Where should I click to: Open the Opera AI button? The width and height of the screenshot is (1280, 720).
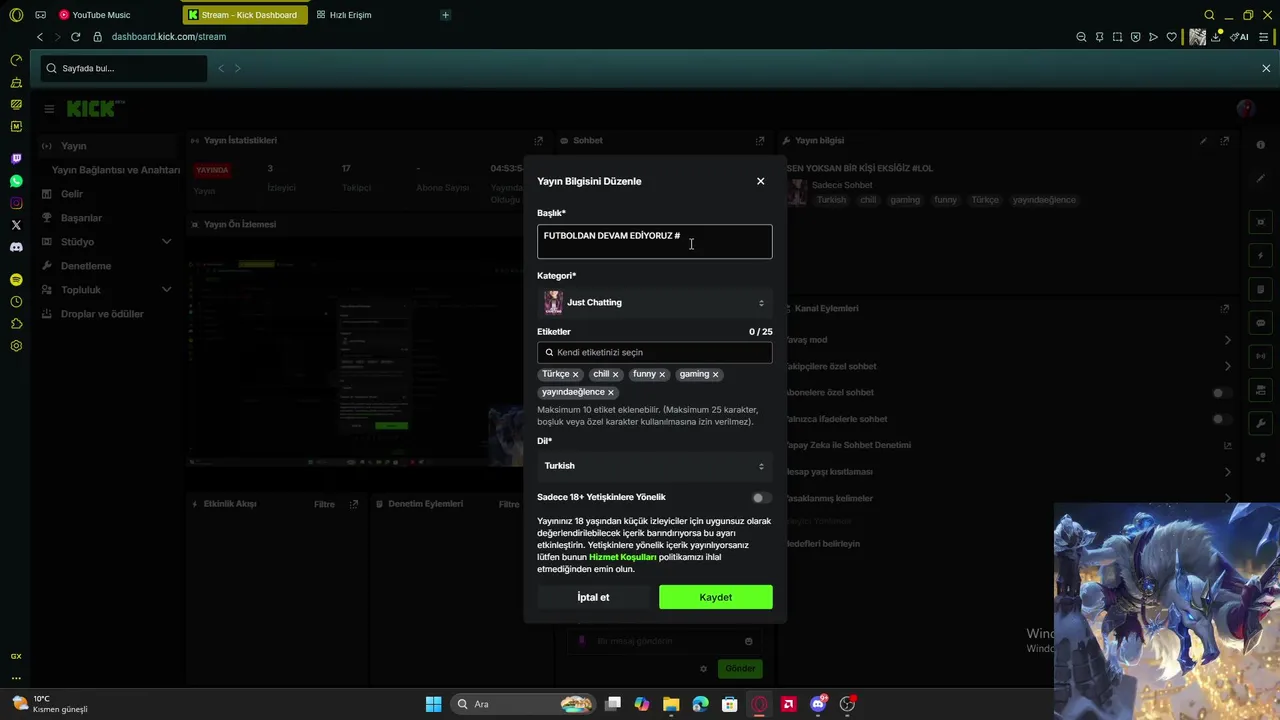click(1239, 37)
